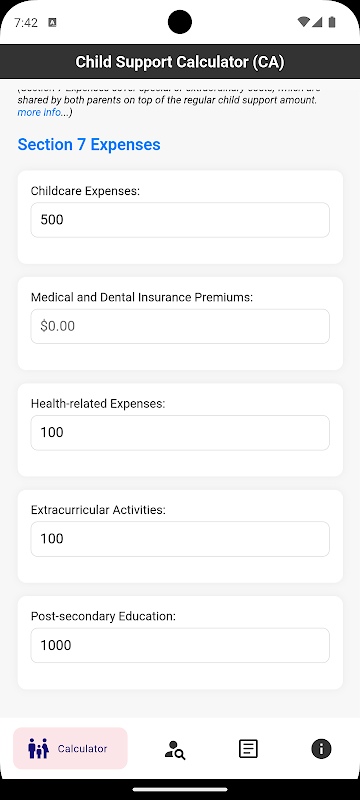Tap the clock showing 7:42
Image resolution: width=360 pixels, height=800 pixels.
coord(25,22)
